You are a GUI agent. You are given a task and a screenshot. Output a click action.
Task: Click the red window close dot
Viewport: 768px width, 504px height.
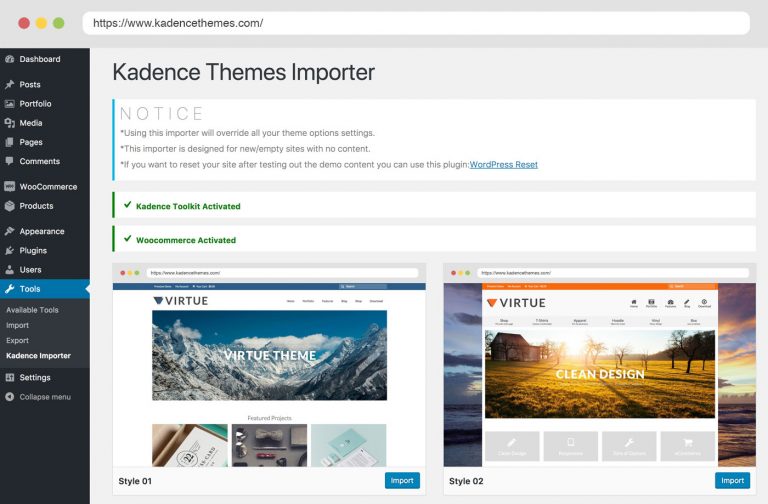tap(24, 23)
